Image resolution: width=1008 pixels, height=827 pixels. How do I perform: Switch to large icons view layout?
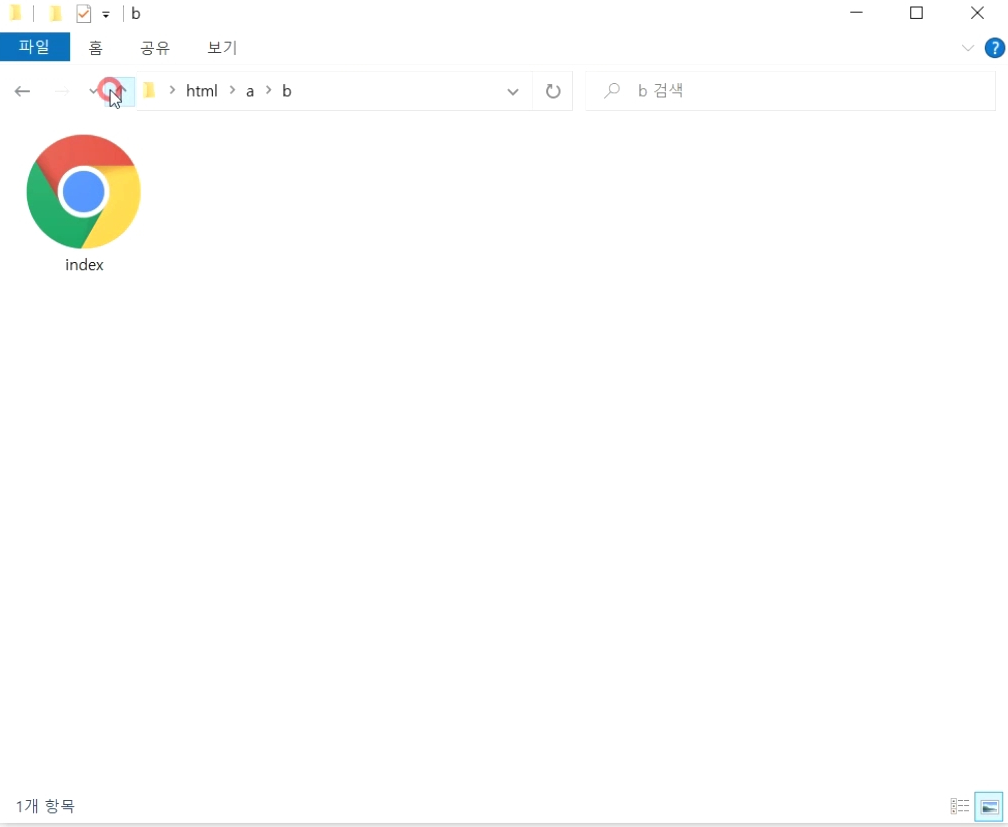point(989,806)
